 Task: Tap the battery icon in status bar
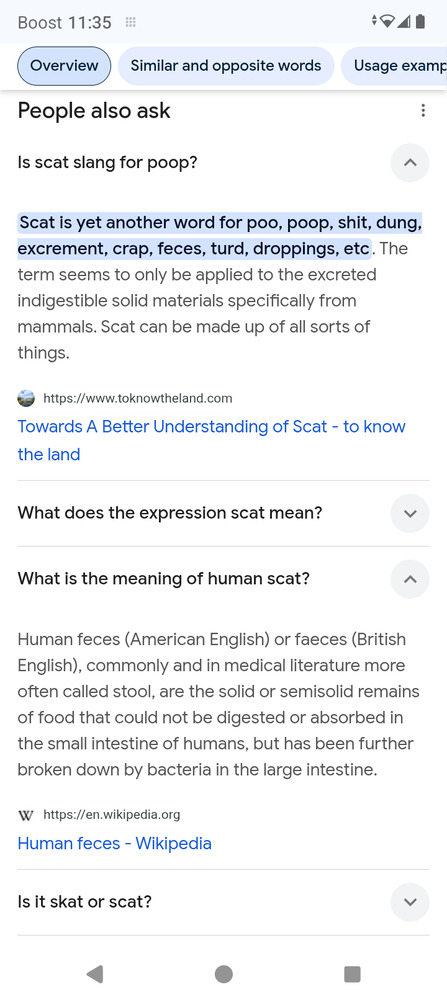(420, 22)
